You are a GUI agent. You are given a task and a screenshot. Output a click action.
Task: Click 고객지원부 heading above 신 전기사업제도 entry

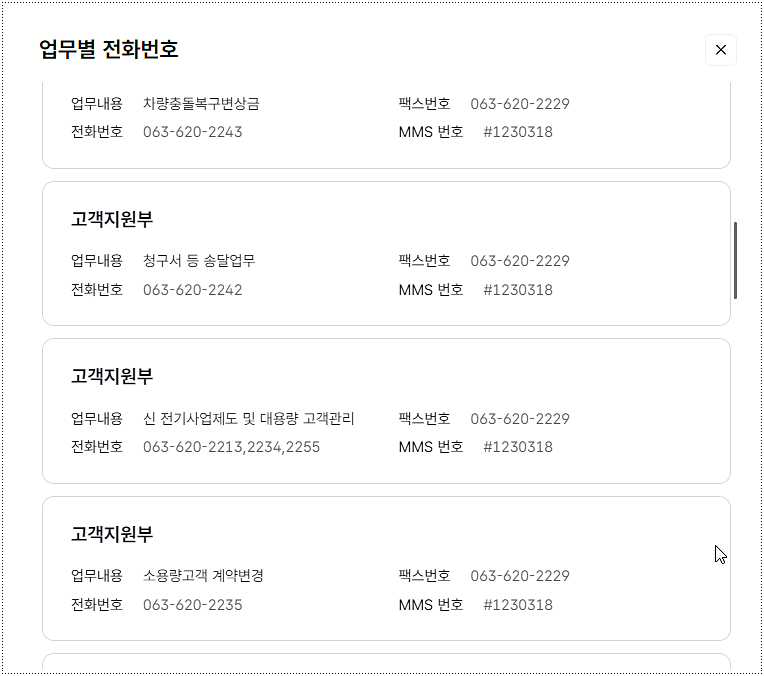pyautogui.click(x=112, y=377)
